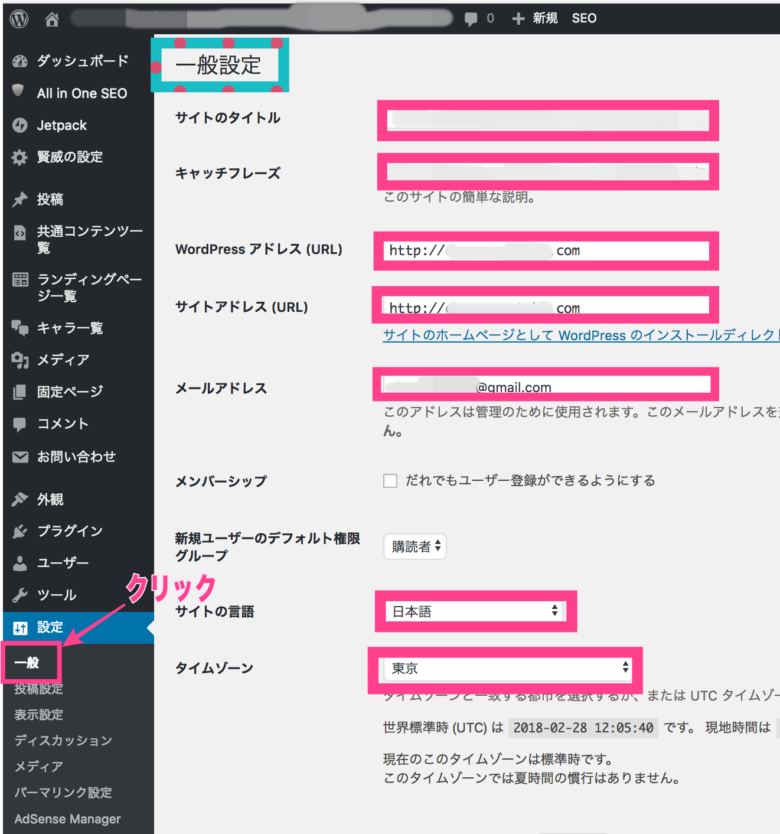Open 賢威の設定 menu item
The width and height of the screenshot is (780, 834).
pyautogui.click(x=70, y=157)
